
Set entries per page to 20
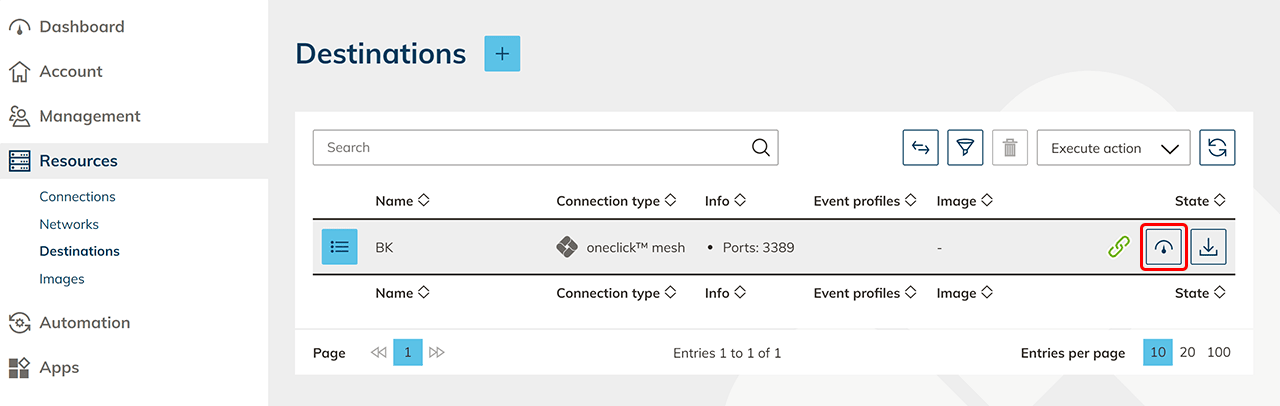[1187, 352]
